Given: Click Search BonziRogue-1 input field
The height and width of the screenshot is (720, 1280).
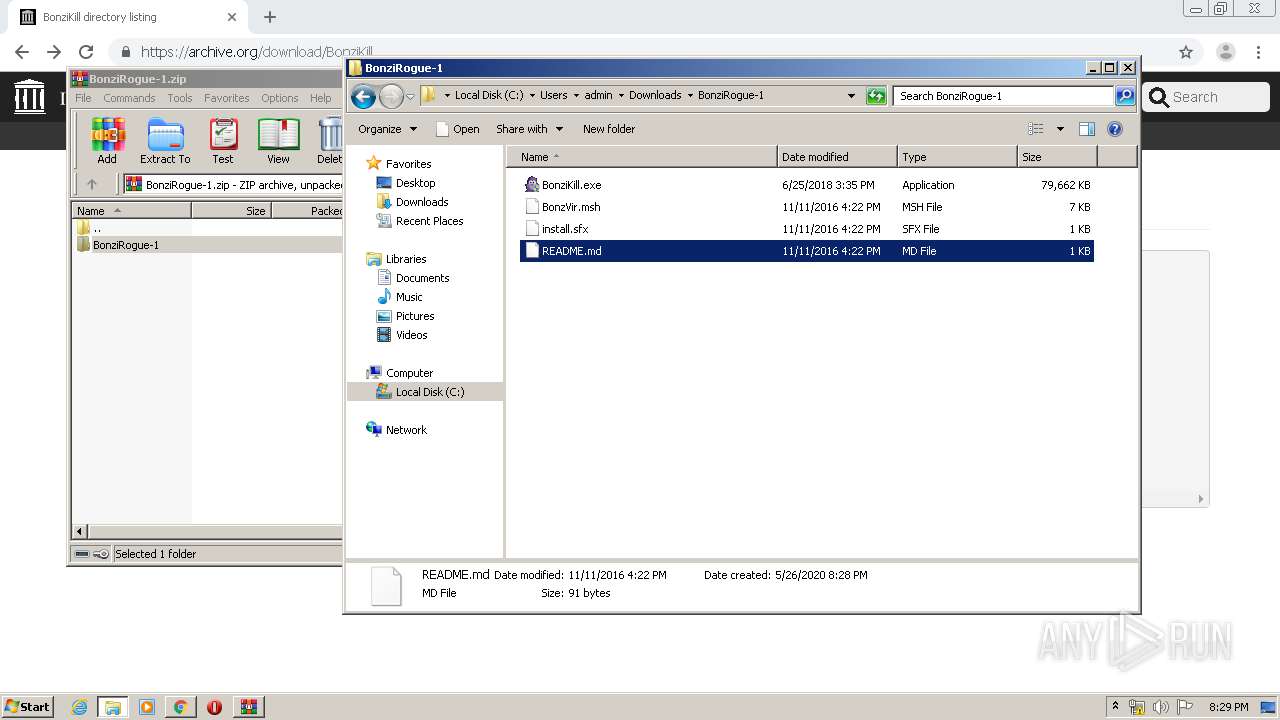Looking at the screenshot, I should 1003,96.
